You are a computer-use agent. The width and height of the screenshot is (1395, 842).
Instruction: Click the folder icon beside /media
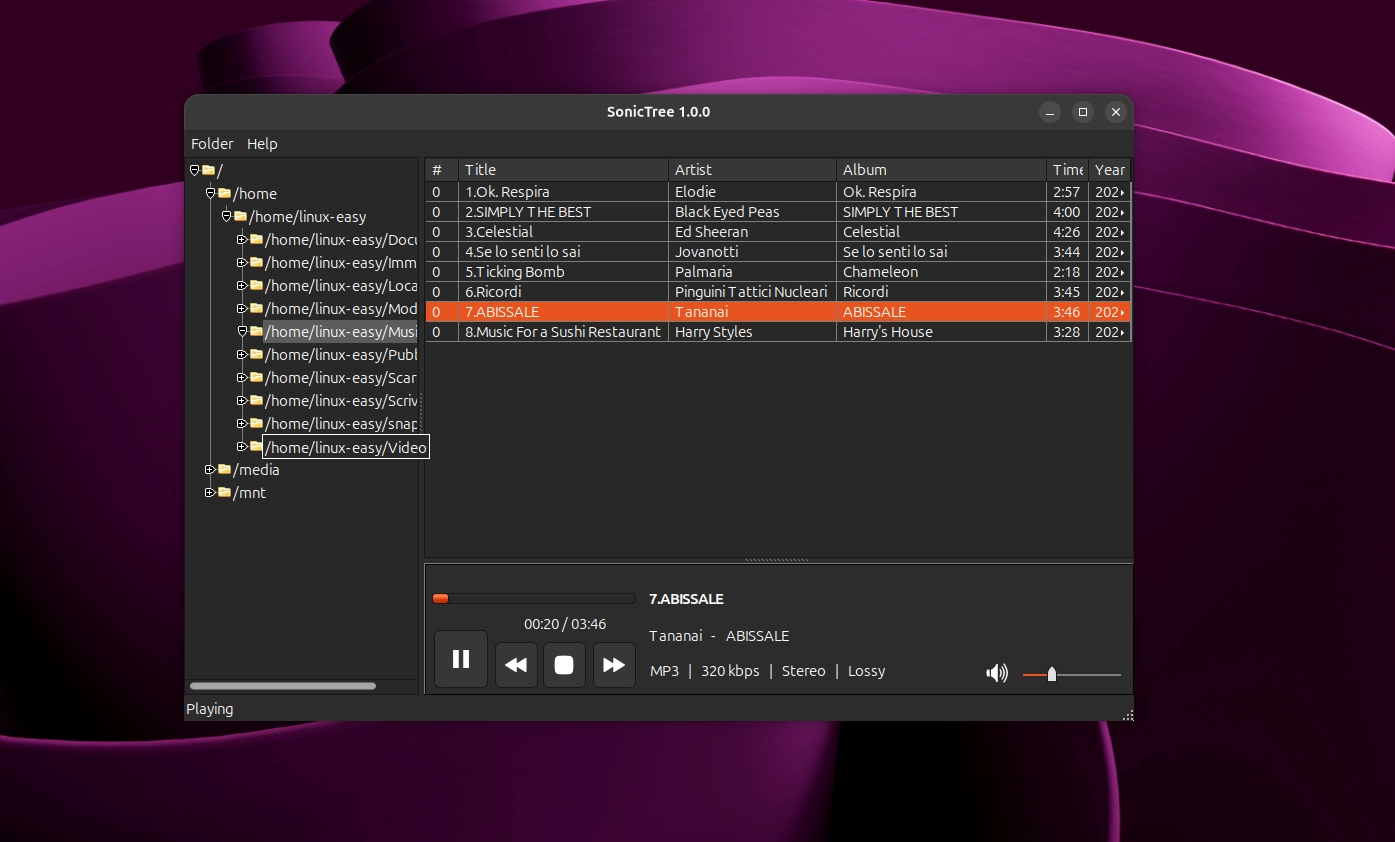(224, 469)
